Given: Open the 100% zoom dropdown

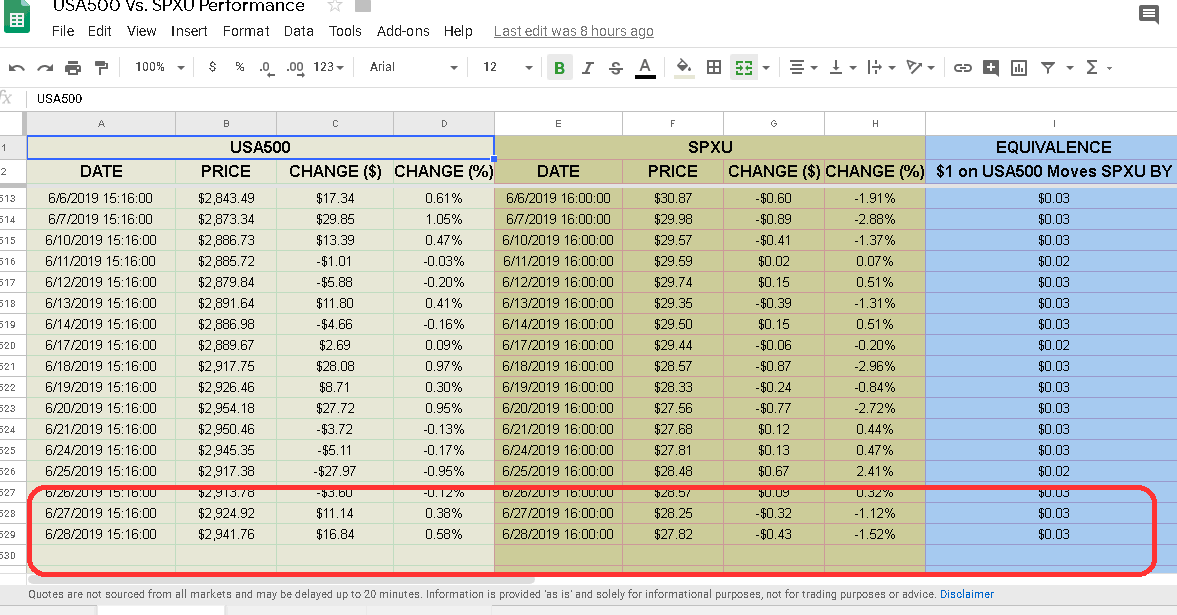Looking at the screenshot, I should (159, 67).
